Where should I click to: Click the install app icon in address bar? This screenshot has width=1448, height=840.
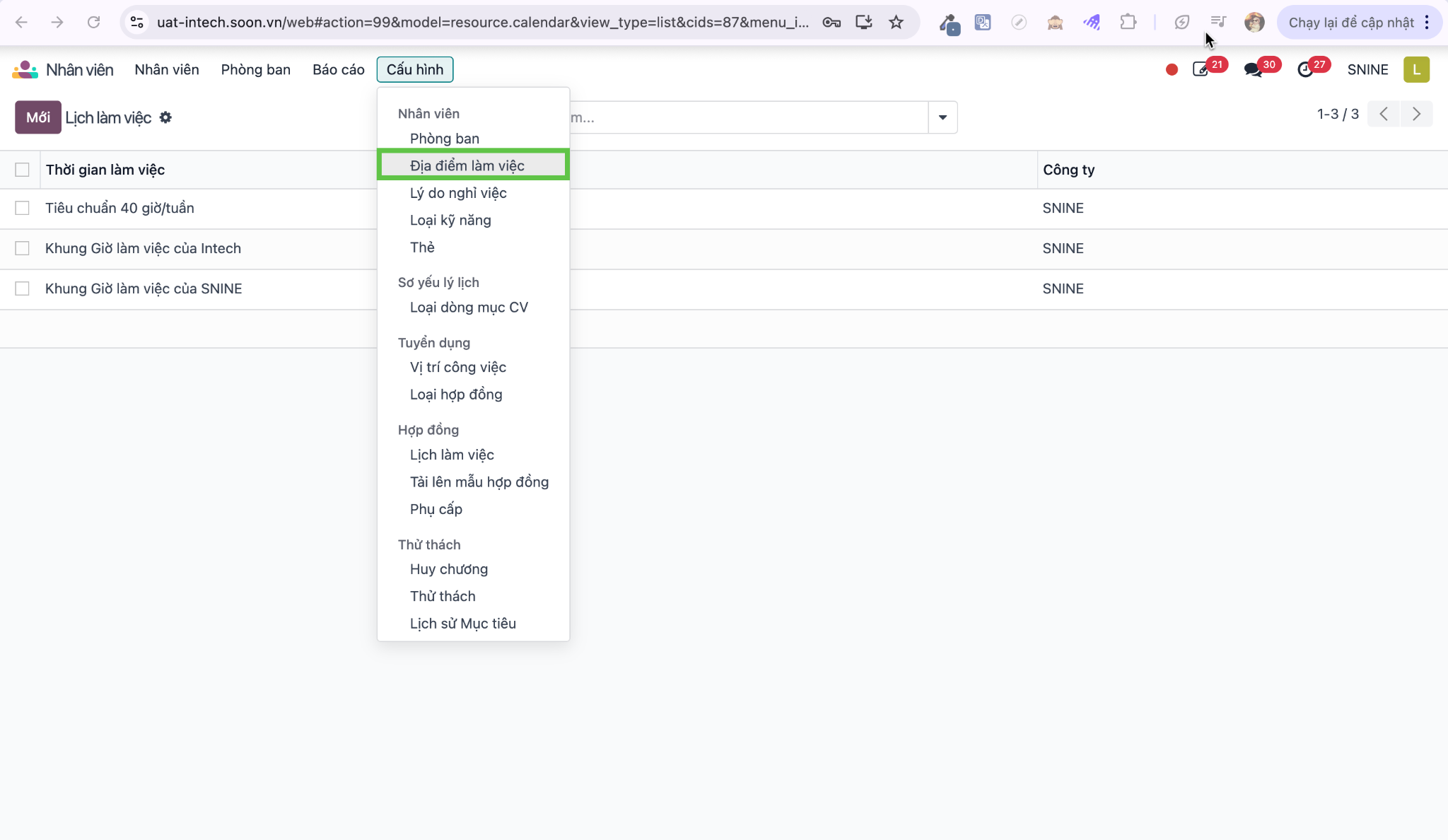[864, 23]
